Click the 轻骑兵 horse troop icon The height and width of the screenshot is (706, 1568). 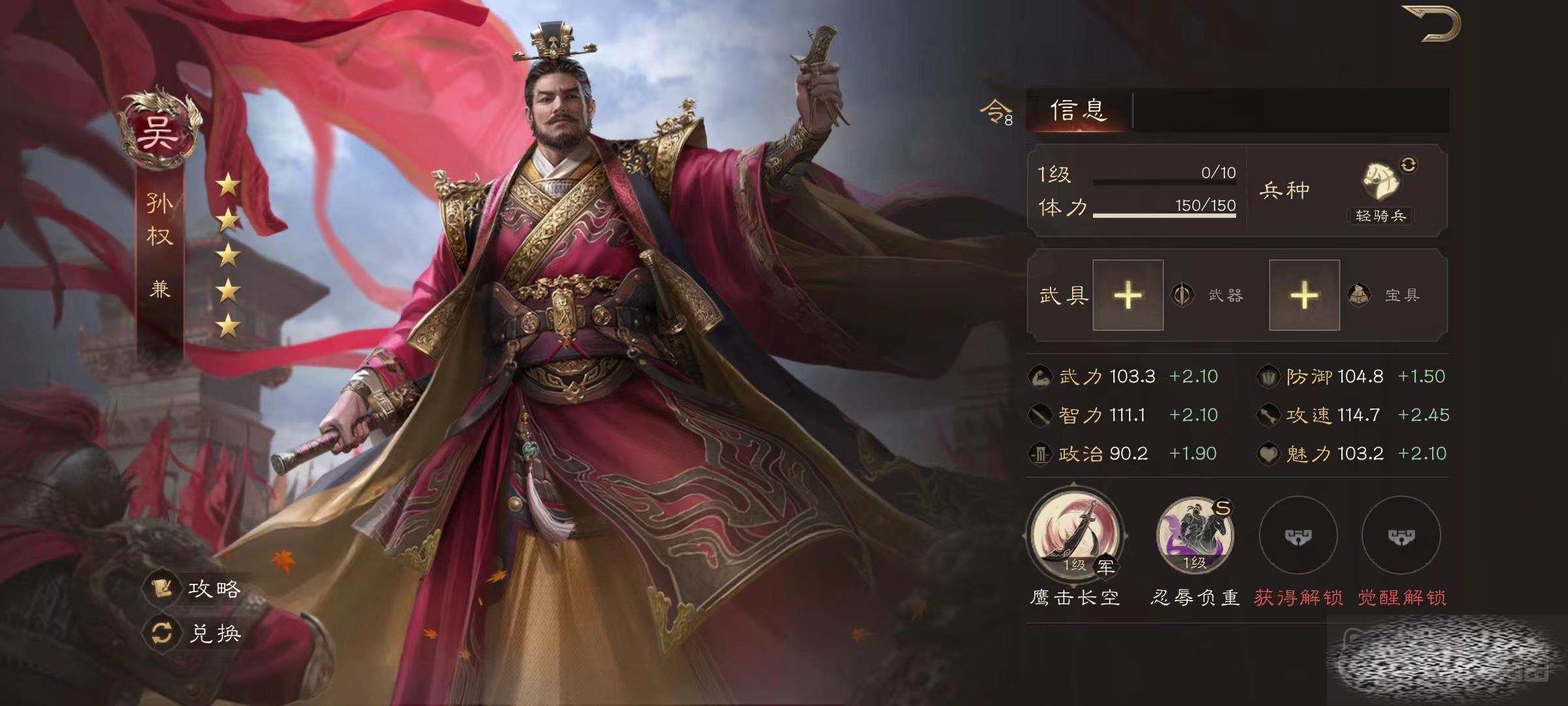click(1380, 182)
